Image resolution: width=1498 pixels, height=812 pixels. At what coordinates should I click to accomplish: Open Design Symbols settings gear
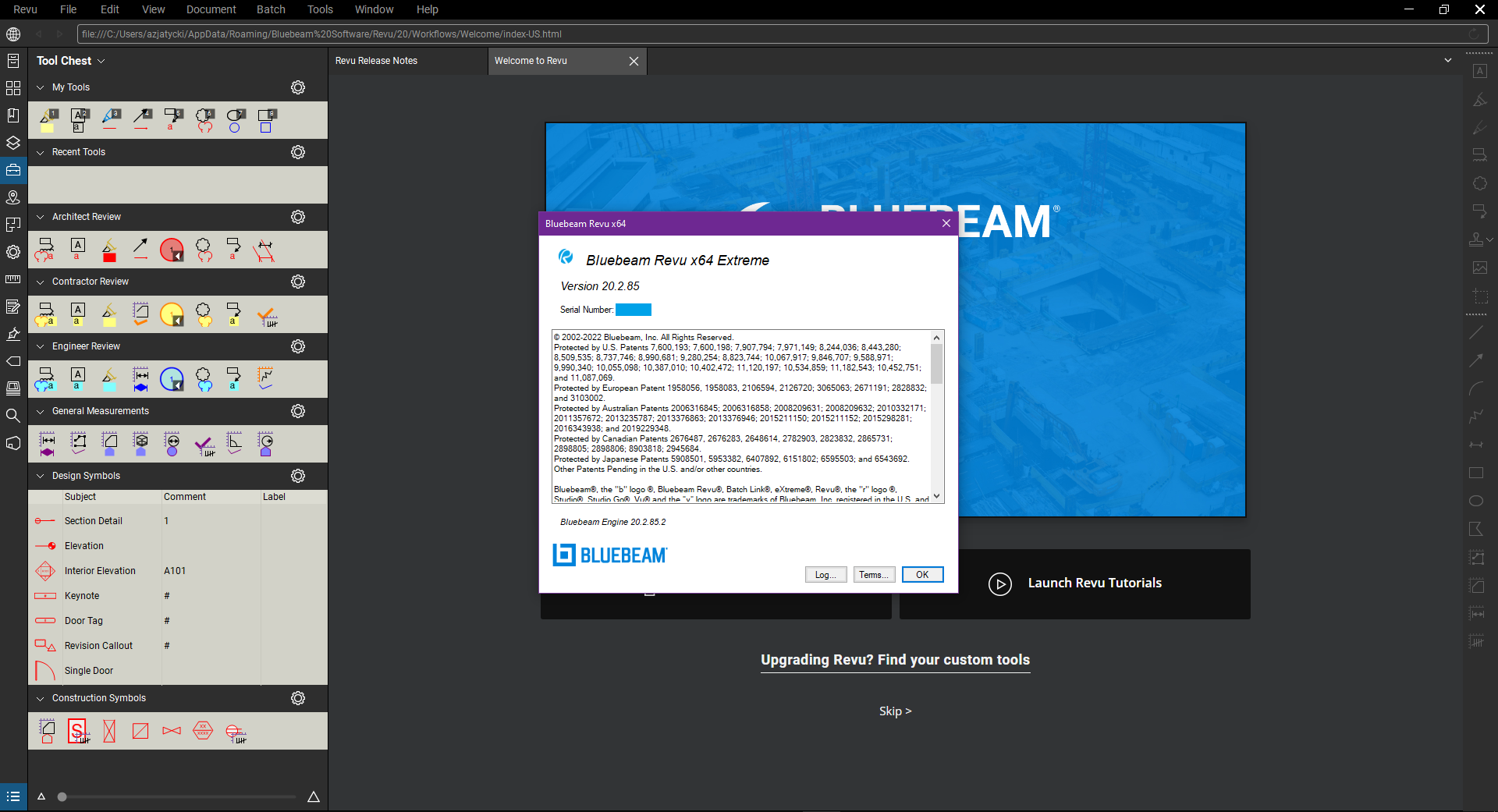tap(298, 476)
